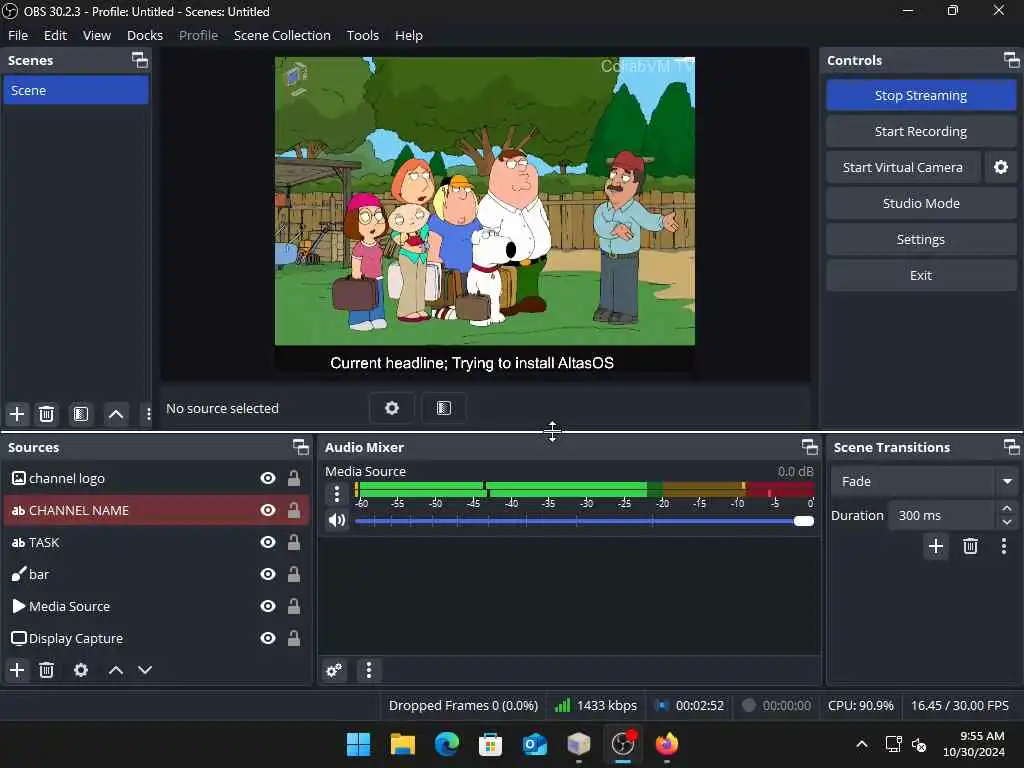Mute the Media Source speaker icon

pyautogui.click(x=337, y=520)
